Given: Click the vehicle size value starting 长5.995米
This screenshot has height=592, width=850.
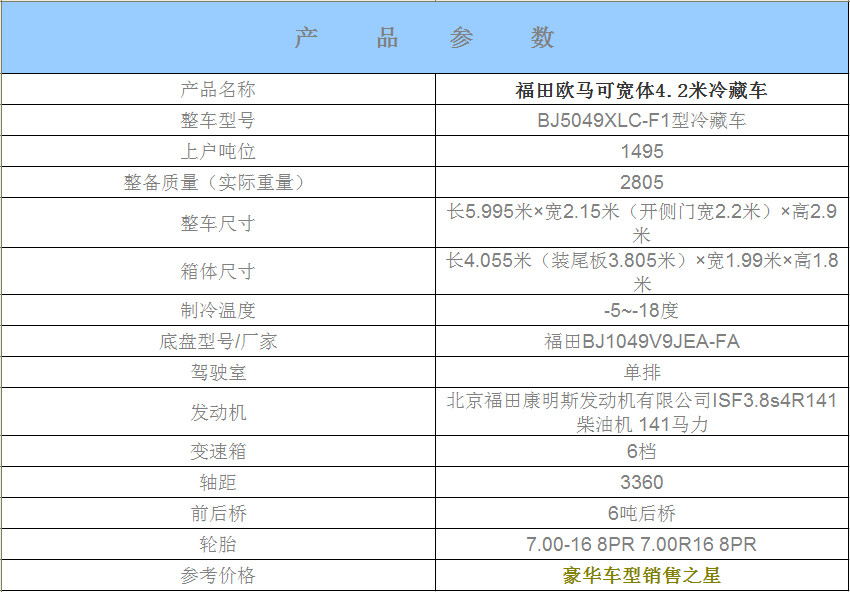Looking at the screenshot, I should (x=641, y=223).
